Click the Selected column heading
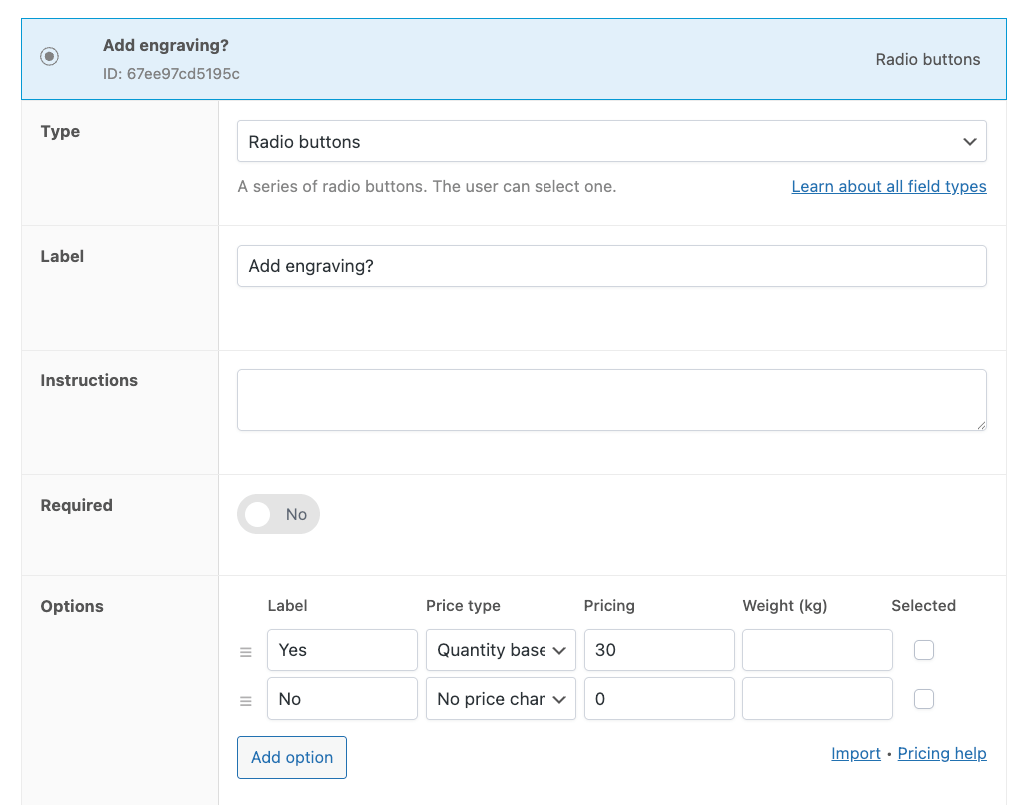The image size is (1025, 805). [924, 606]
